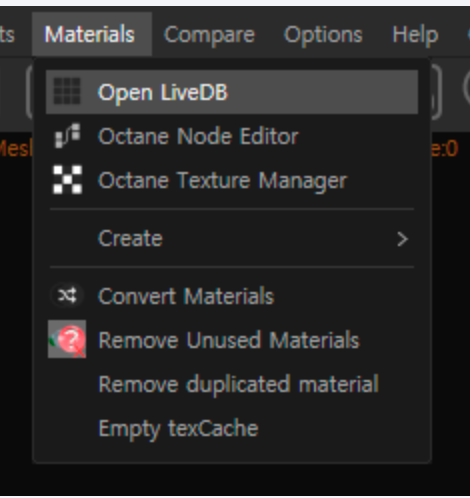Select Open LiveDB menu entry
This screenshot has width=470, height=498.
232,92
